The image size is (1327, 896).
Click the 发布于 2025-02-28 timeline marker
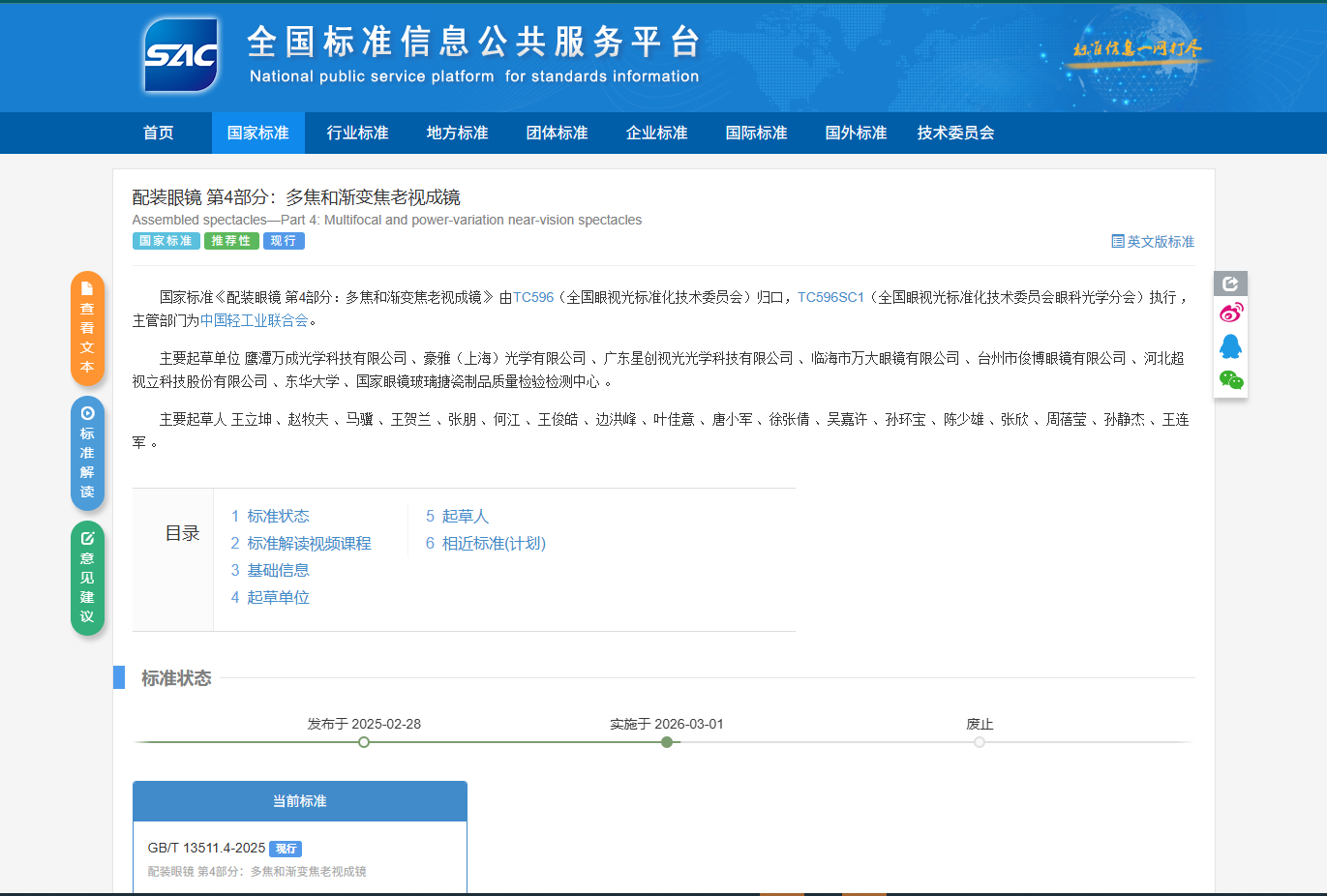[x=364, y=742]
